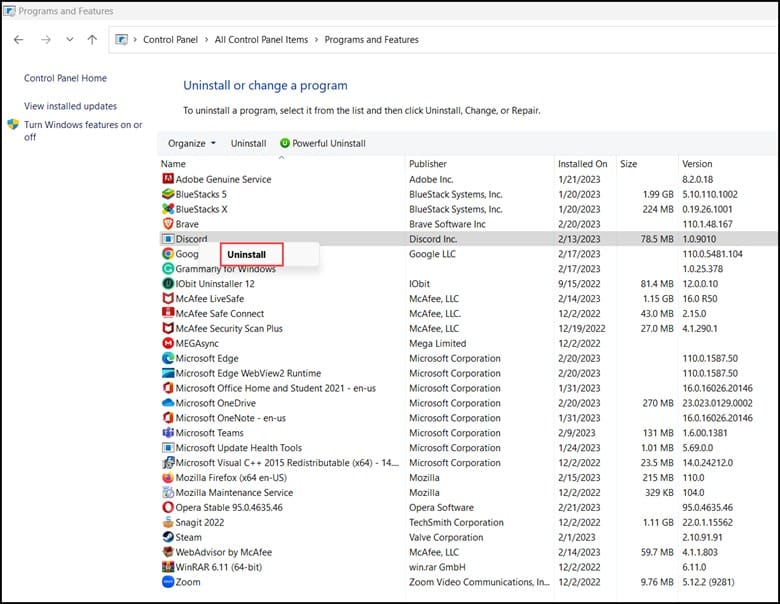Expand the recent locations dropdown arrow
This screenshot has height=604, width=780.
(x=69, y=40)
